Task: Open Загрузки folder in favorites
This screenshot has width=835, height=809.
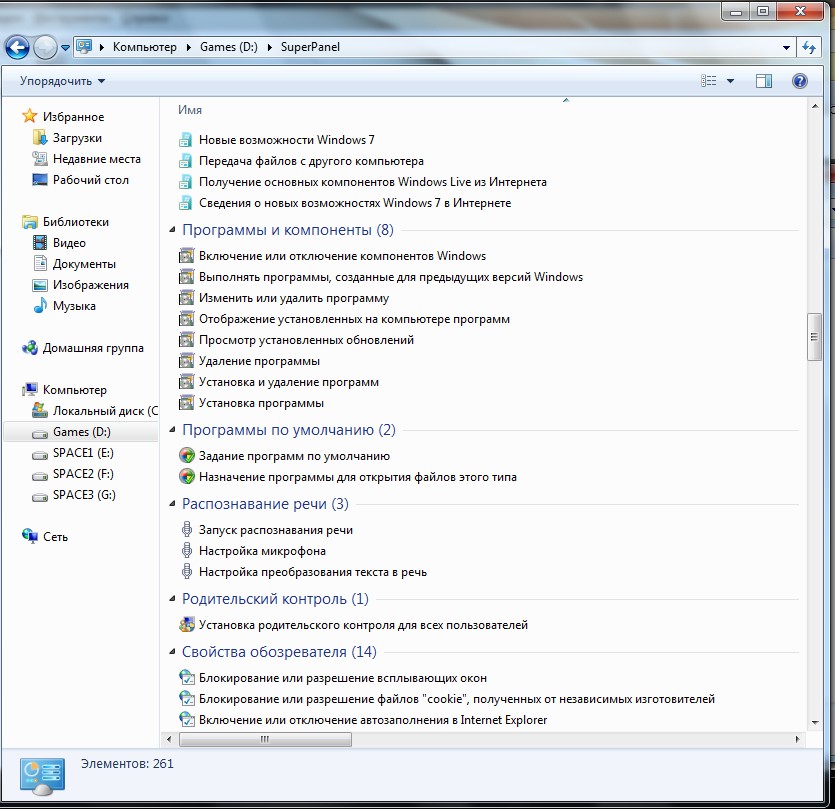Action: point(77,138)
